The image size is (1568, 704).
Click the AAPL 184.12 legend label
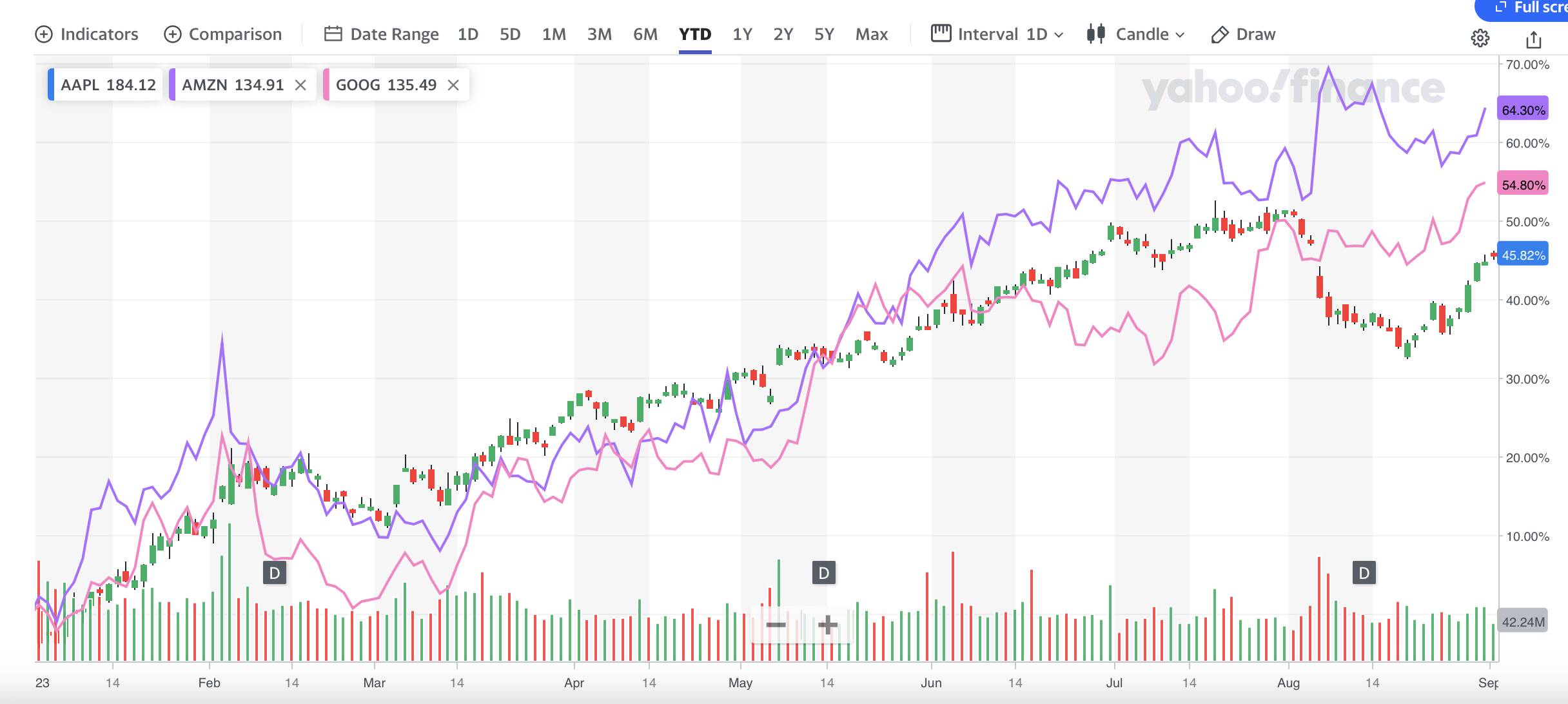pyautogui.click(x=108, y=85)
